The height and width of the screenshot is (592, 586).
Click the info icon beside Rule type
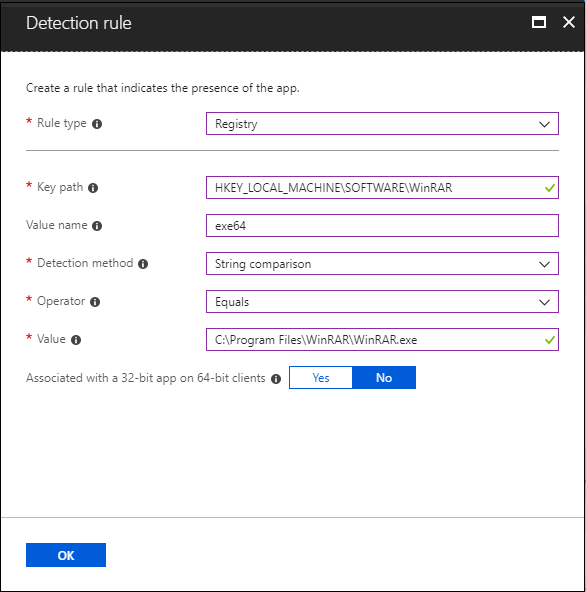97,124
